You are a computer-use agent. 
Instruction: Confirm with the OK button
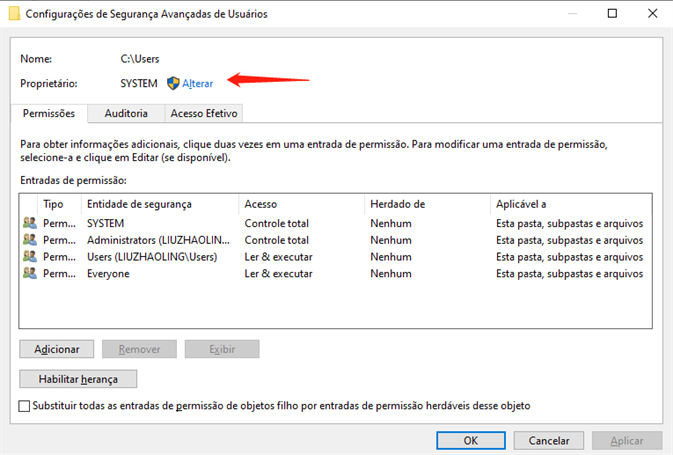[x=471, y=440]
